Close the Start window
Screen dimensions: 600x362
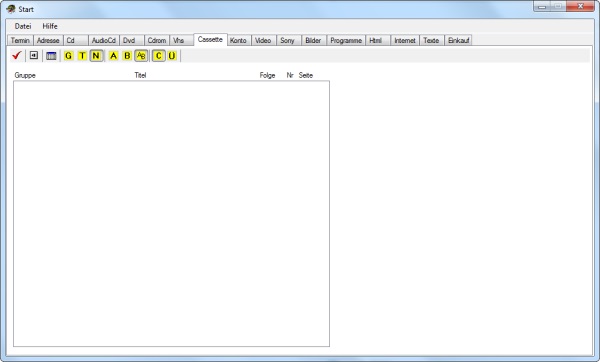point(580,7)
